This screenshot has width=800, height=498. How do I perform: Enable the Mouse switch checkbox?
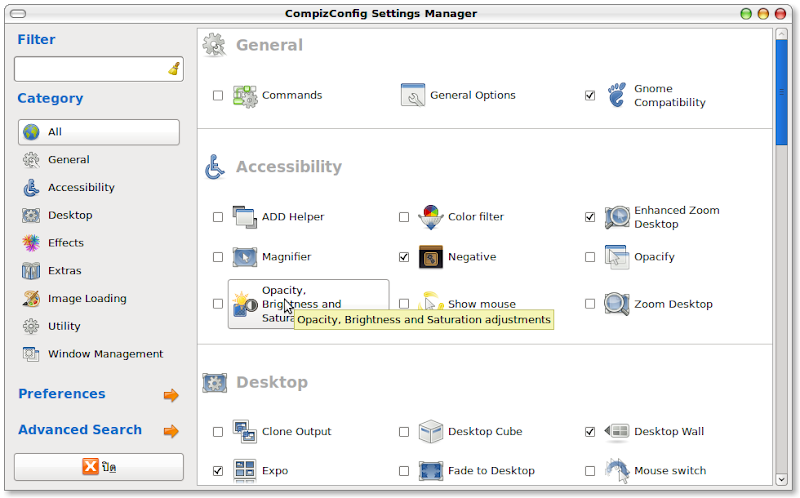(x=590, y=470)
